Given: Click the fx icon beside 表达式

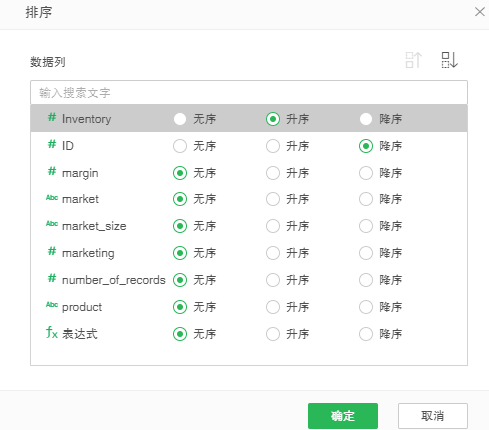Looking at the screenshot, I should coord(52,332).
